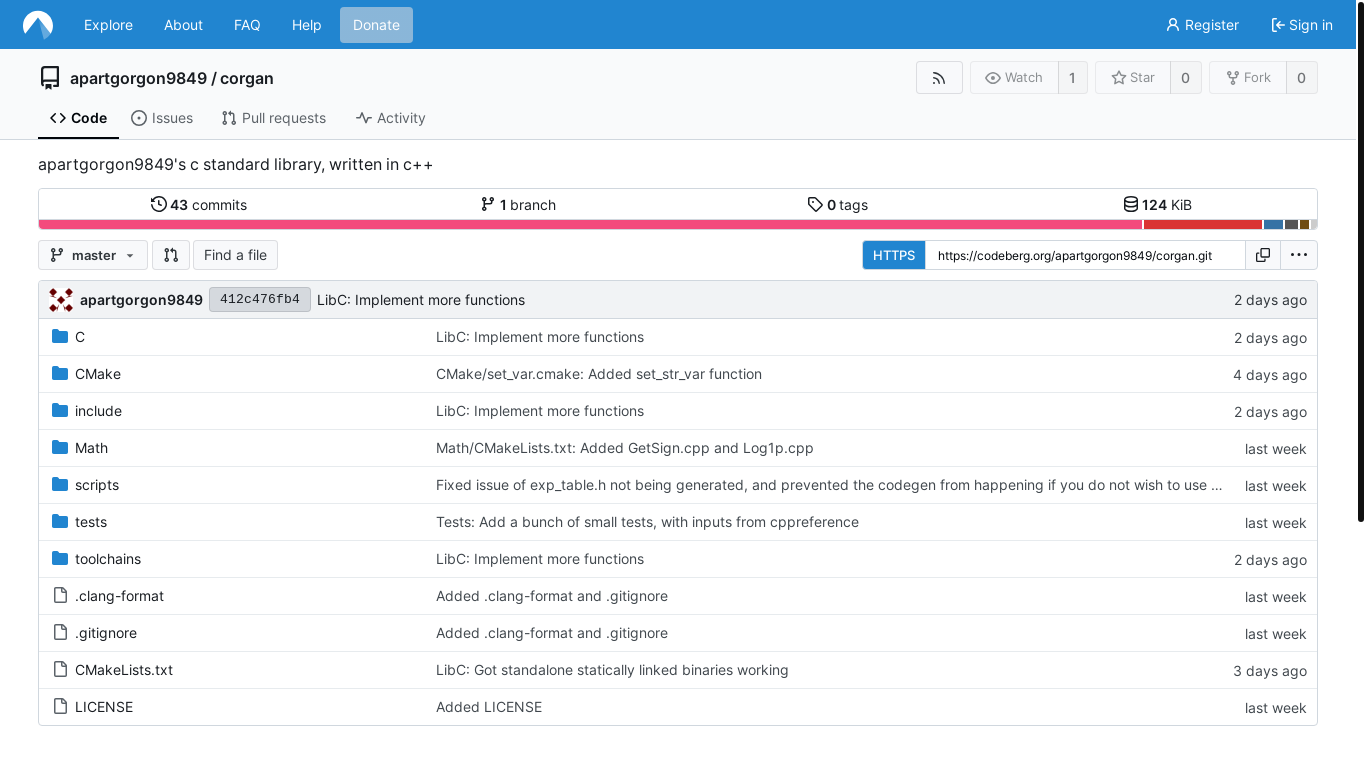Open the include folder name
The height and width of the screenshot is (768, 1366).
click(98, 411)
